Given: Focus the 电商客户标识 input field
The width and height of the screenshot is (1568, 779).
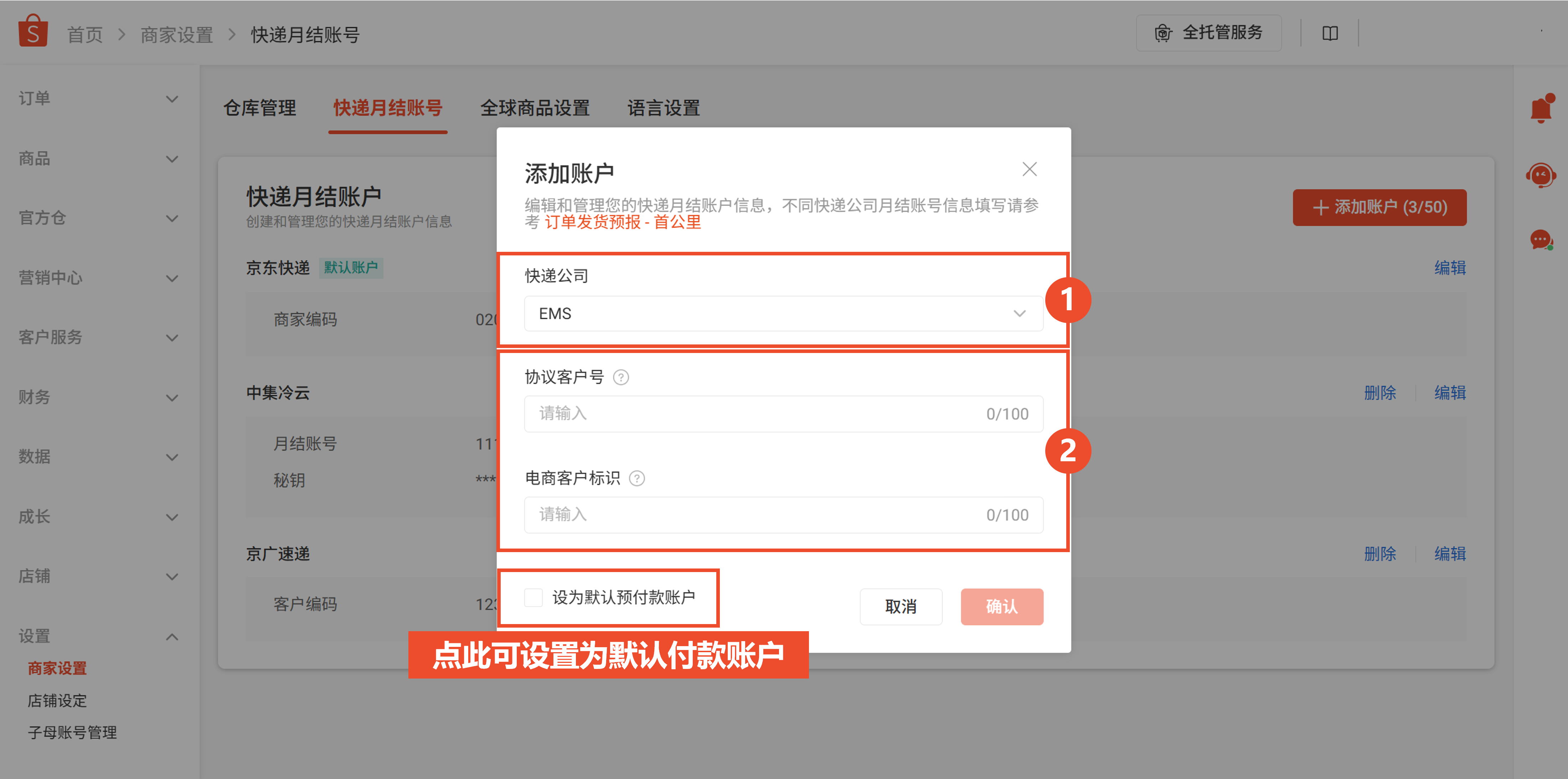Looking at the screenshot, I should tap(783, 515).
